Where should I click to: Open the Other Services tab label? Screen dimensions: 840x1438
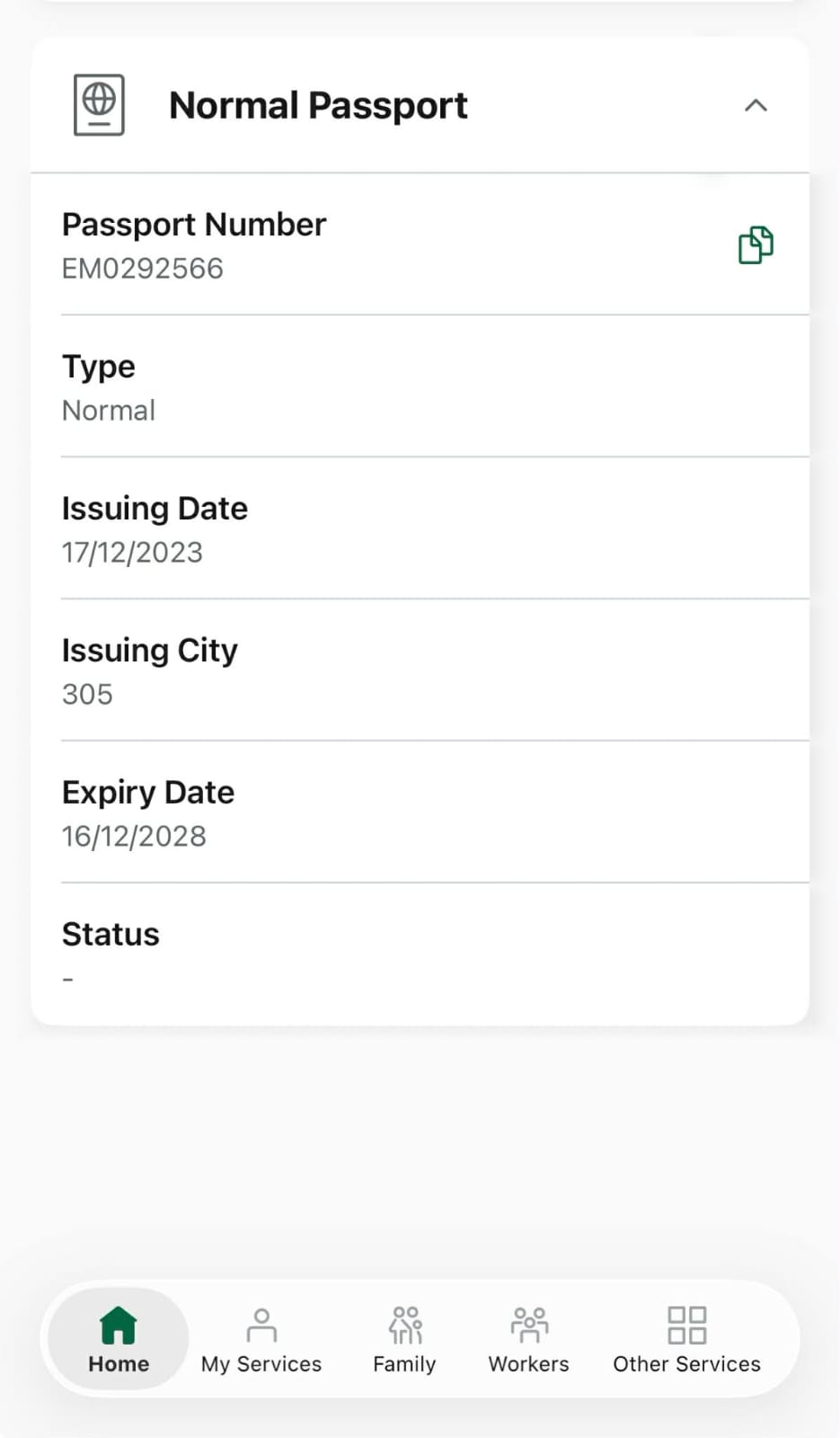click(x=686, y=1364)
